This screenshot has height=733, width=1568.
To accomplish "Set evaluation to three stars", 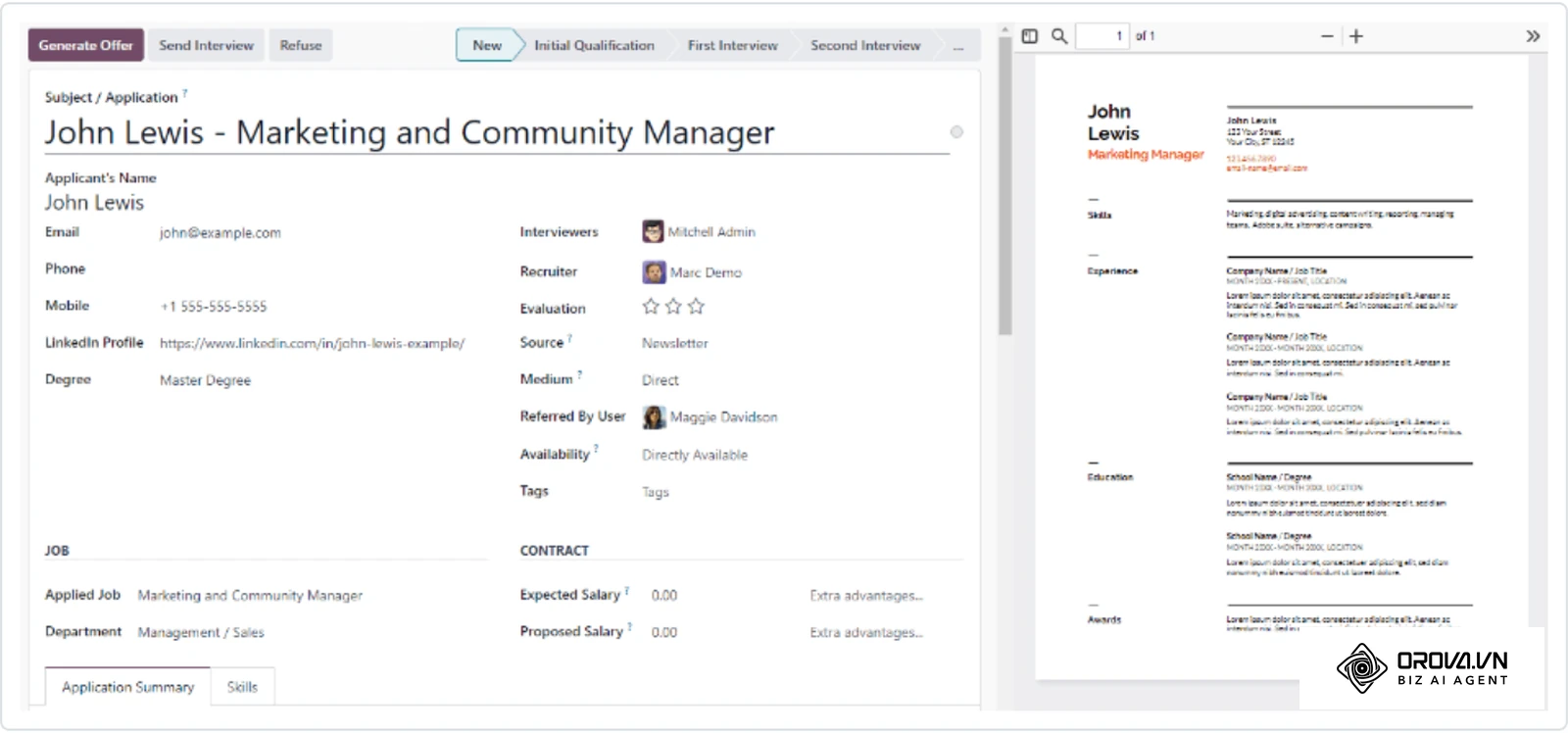I will [x=696, y=307].
